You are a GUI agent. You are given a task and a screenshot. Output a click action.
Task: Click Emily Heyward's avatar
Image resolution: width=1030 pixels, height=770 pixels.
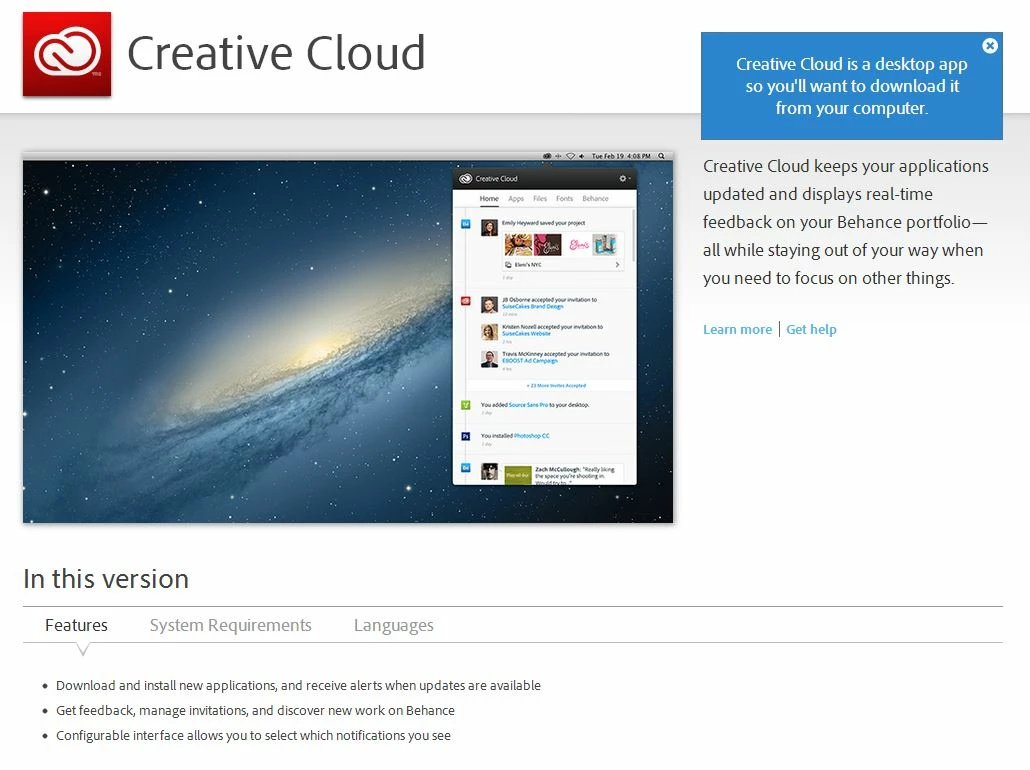click(489, 227)
